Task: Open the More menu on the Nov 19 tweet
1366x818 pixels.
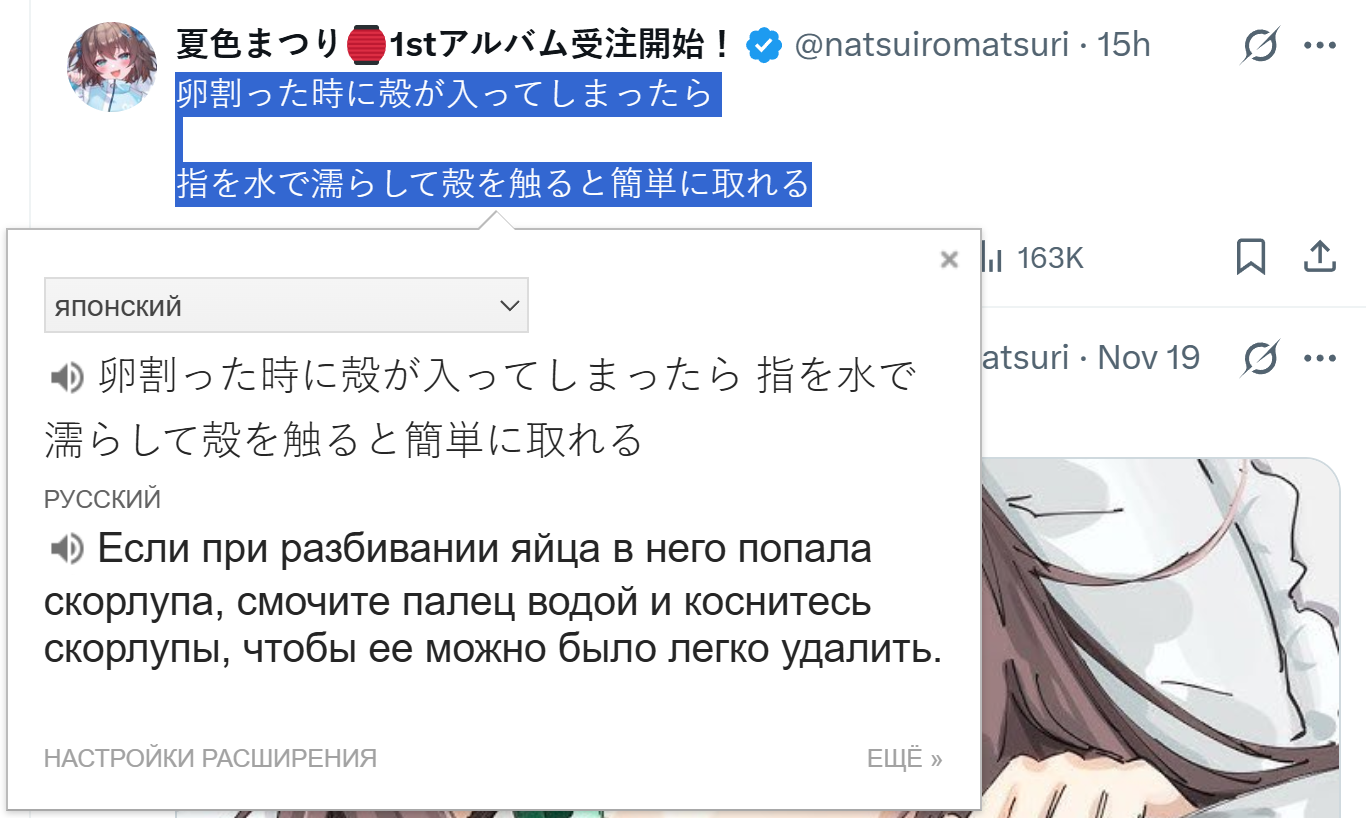Action: (1320, 358)
